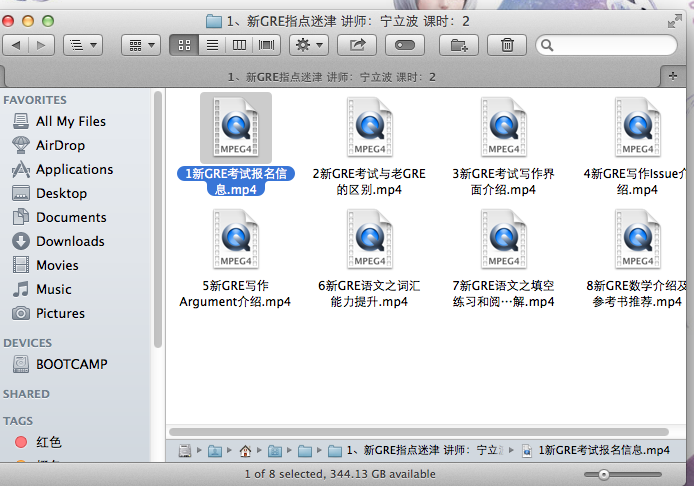
Task: Click the SHARED section header
Action: 27,394
